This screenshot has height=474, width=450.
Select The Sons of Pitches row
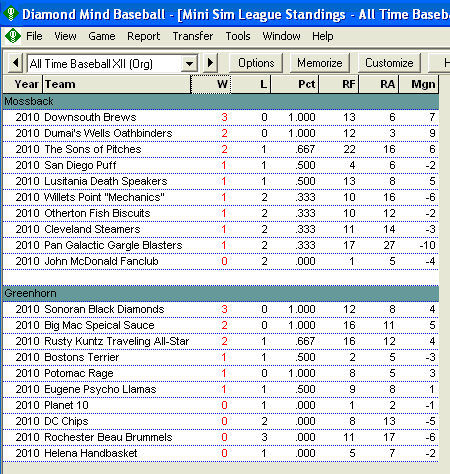click(221, 149)
